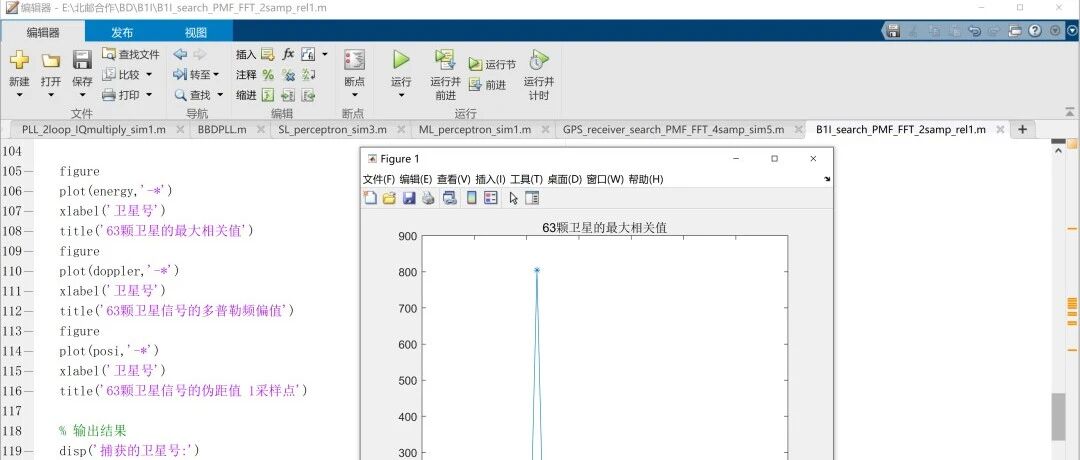This screenshot has height=460, width=1080.
Task: Collapse the toolstrip with the corner arrow
Action: click(1070, 112)
